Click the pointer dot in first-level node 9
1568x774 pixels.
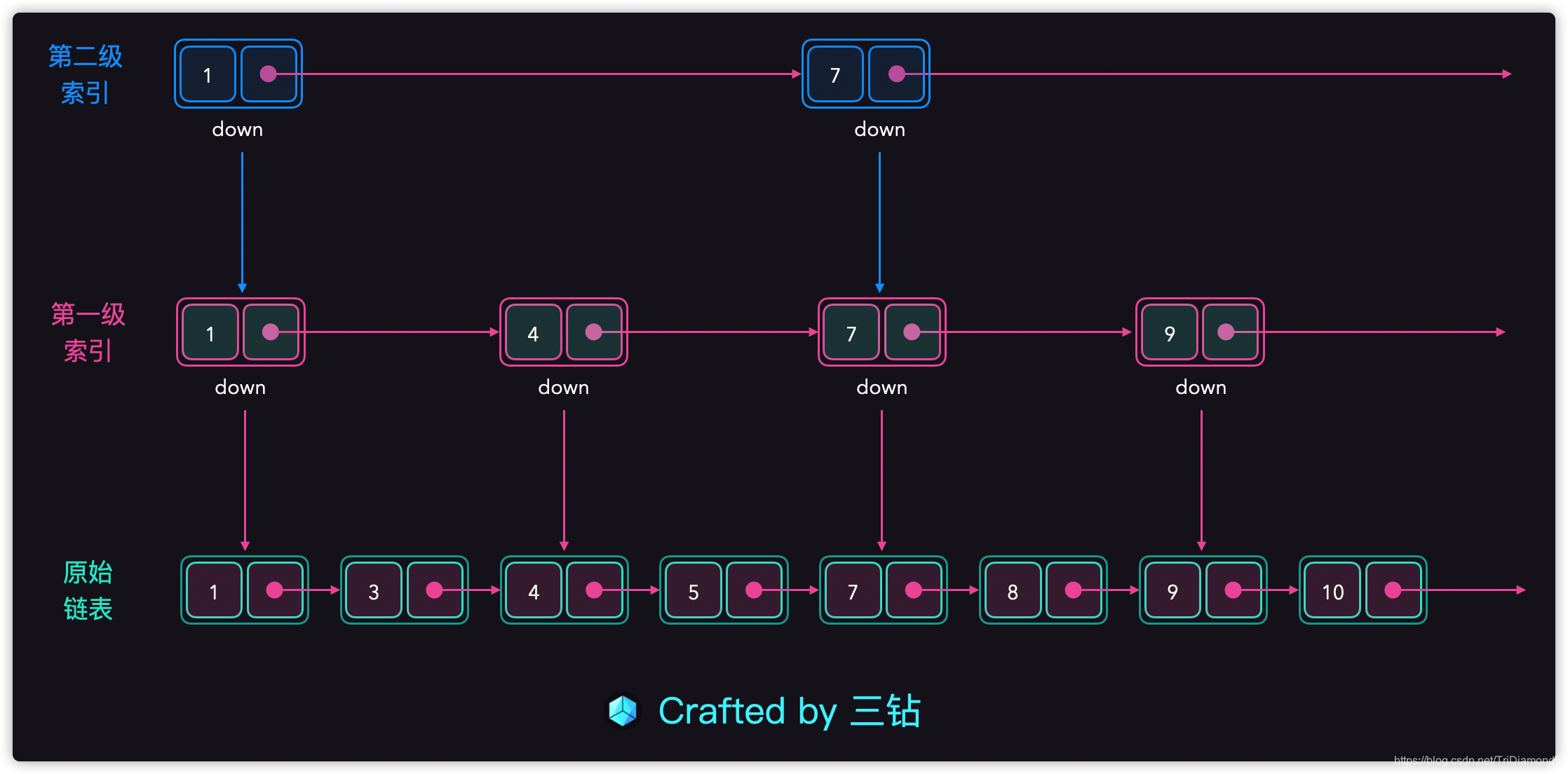1226,332
